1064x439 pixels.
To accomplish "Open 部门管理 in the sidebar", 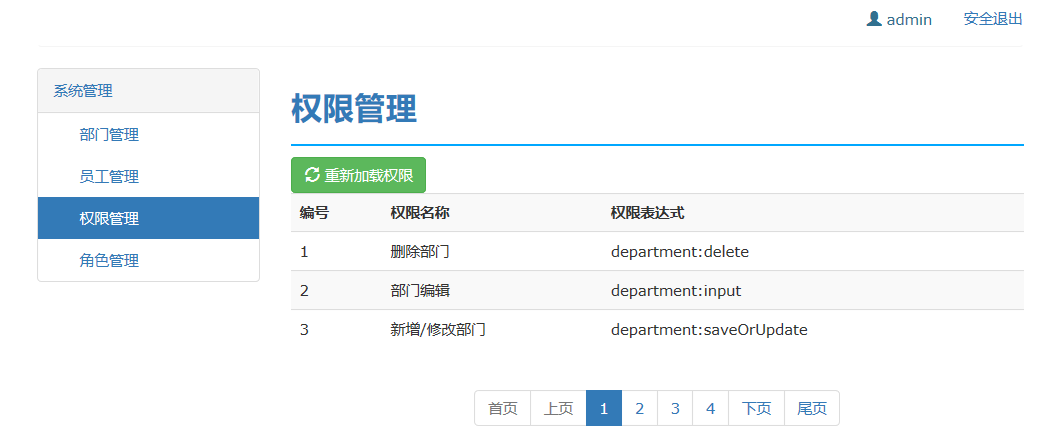I will (109, 135).
